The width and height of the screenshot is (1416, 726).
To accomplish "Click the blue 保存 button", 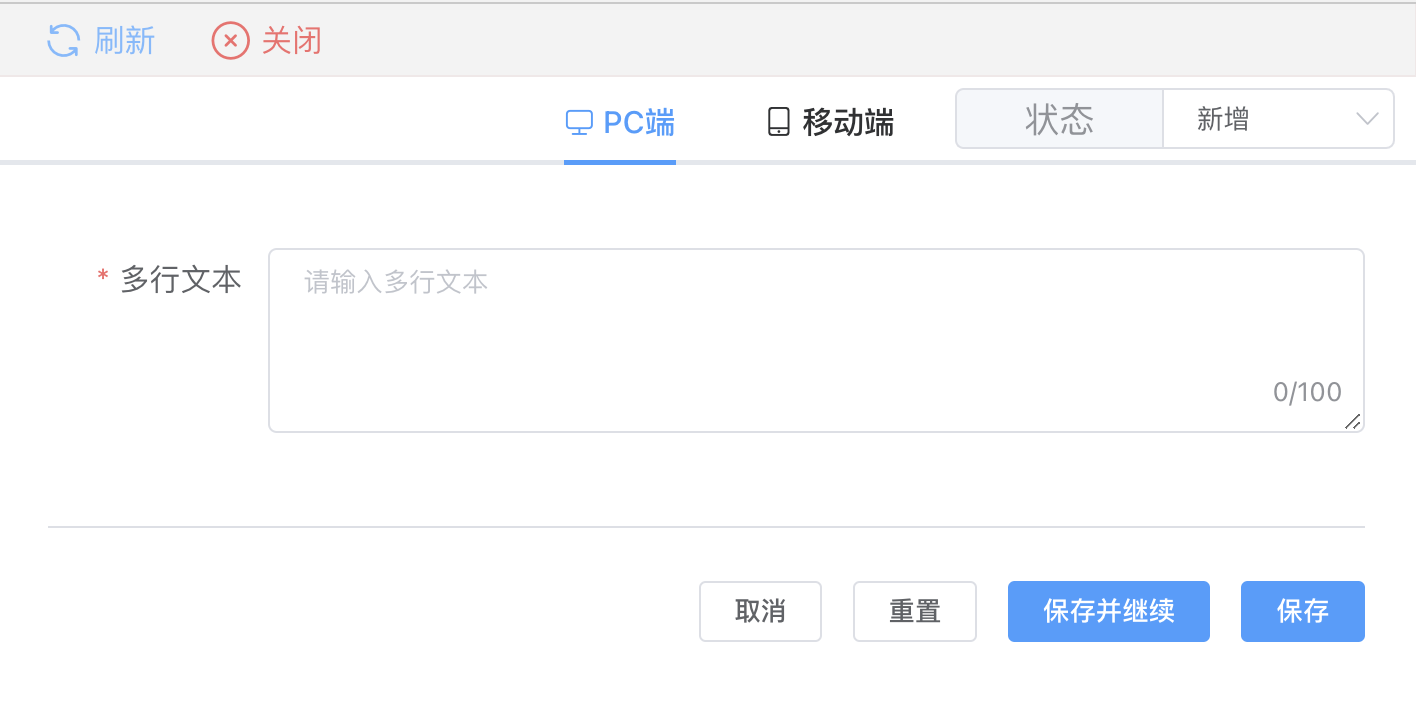I will (x=1303, y=611).
